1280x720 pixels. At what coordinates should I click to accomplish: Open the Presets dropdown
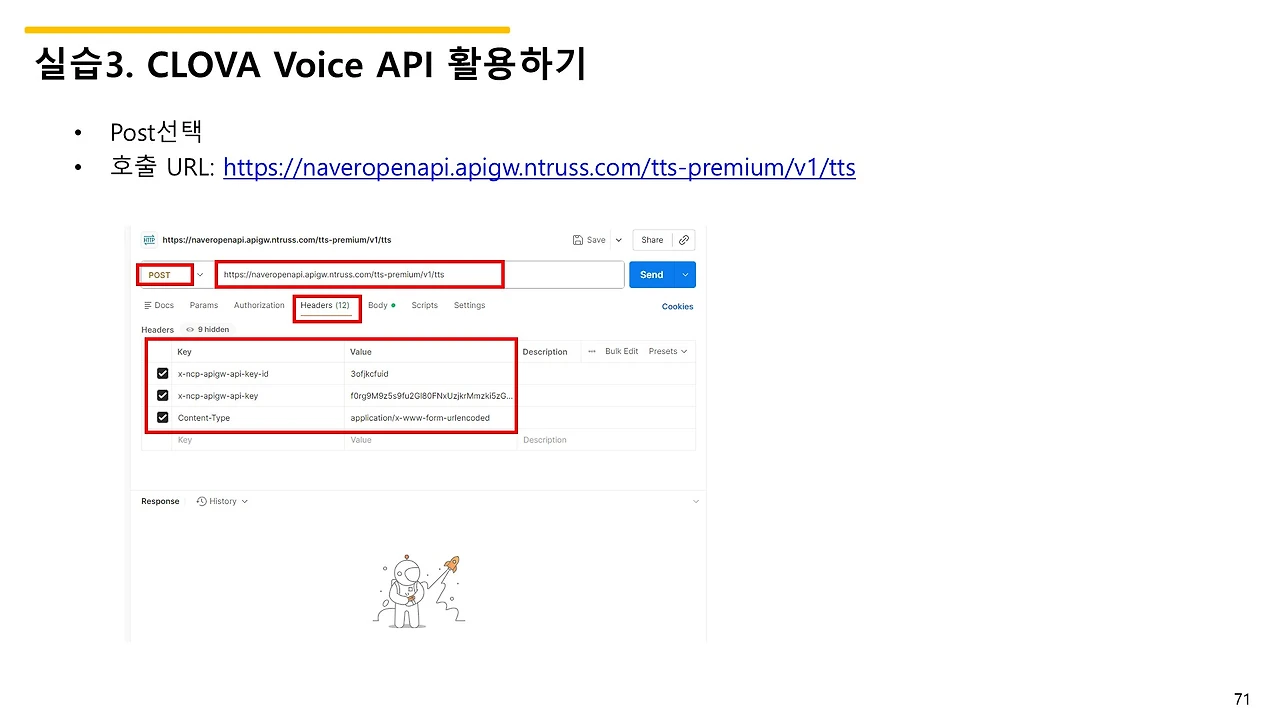669,351
